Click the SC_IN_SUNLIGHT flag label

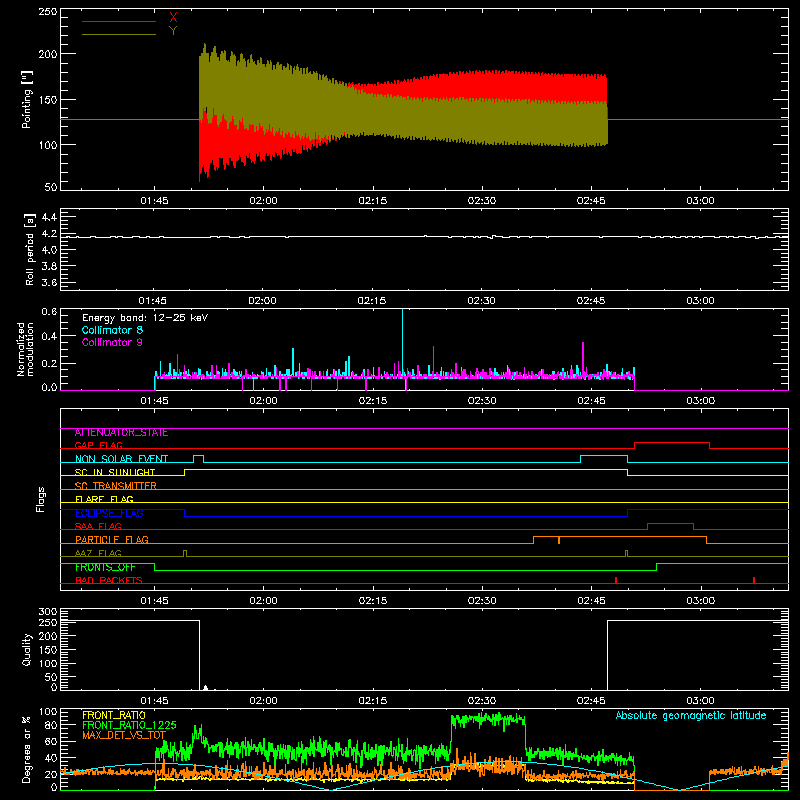tap(115, 472)
